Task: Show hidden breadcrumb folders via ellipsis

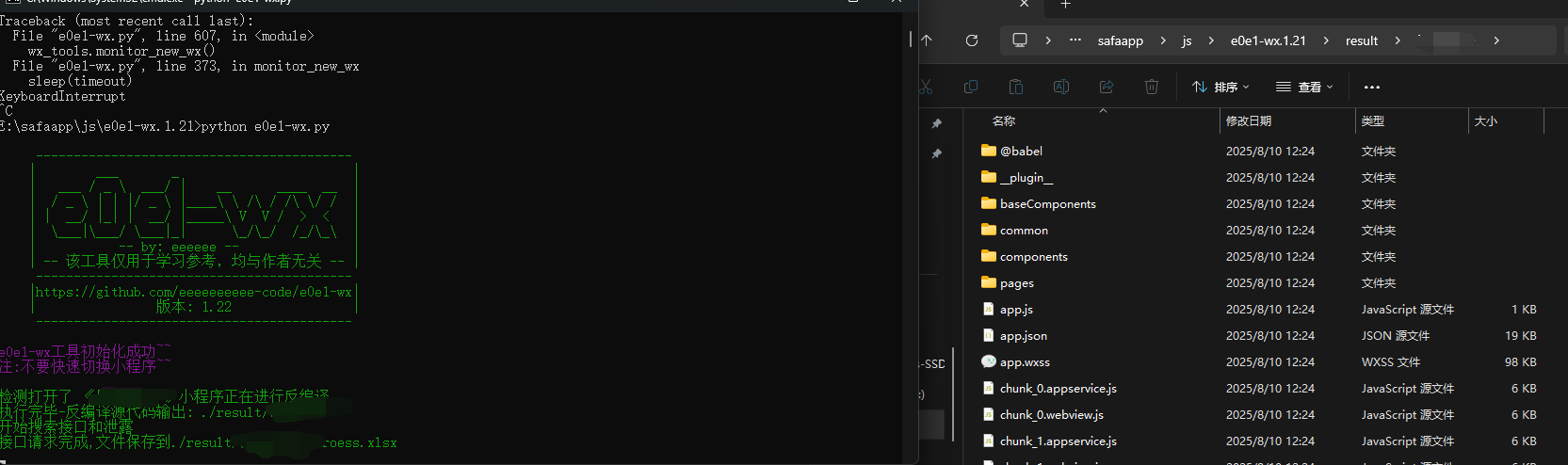Action: [1075, 40]
